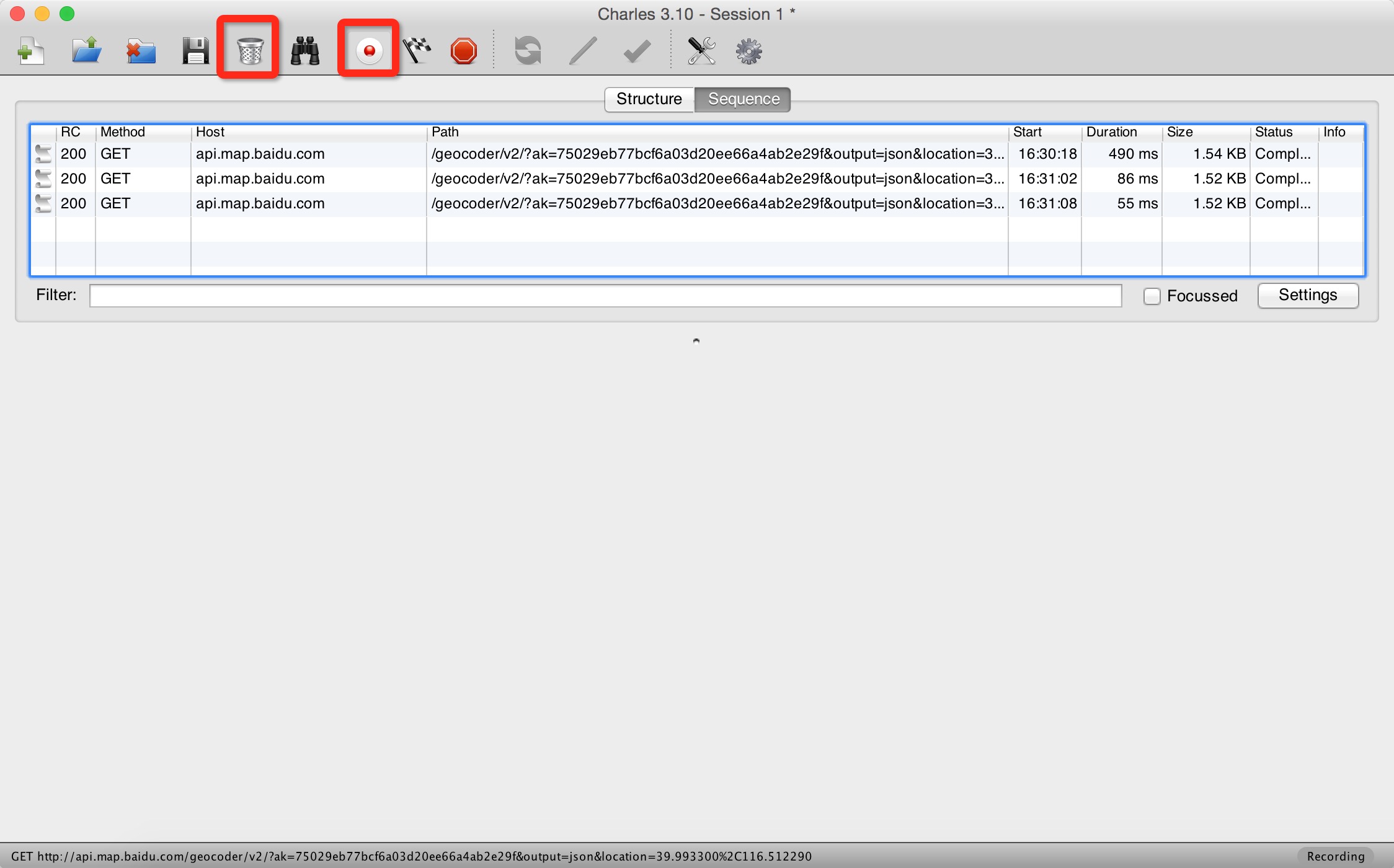
Task: Click the Tools wrench icon
Action: click(x=700, y=49)
